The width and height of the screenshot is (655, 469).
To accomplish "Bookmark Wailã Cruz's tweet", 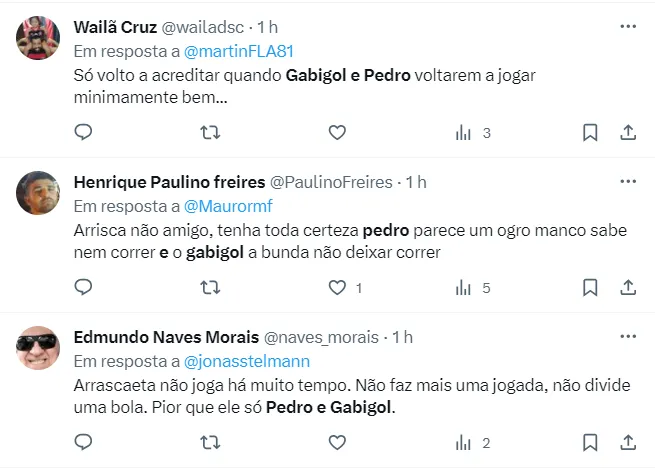I will click(x=590, y=132).
